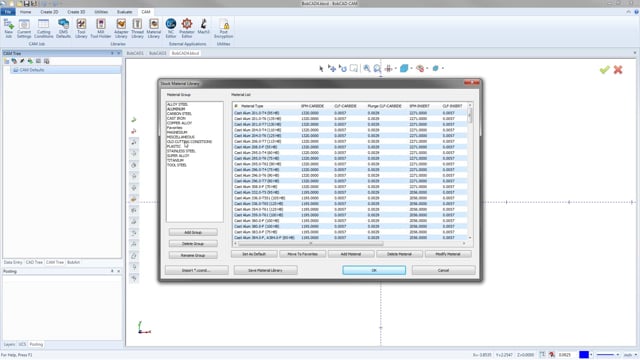Click the red X cancel icon in viewport
This screenshot has height=360, width=640.
click(x=618, y=69)
